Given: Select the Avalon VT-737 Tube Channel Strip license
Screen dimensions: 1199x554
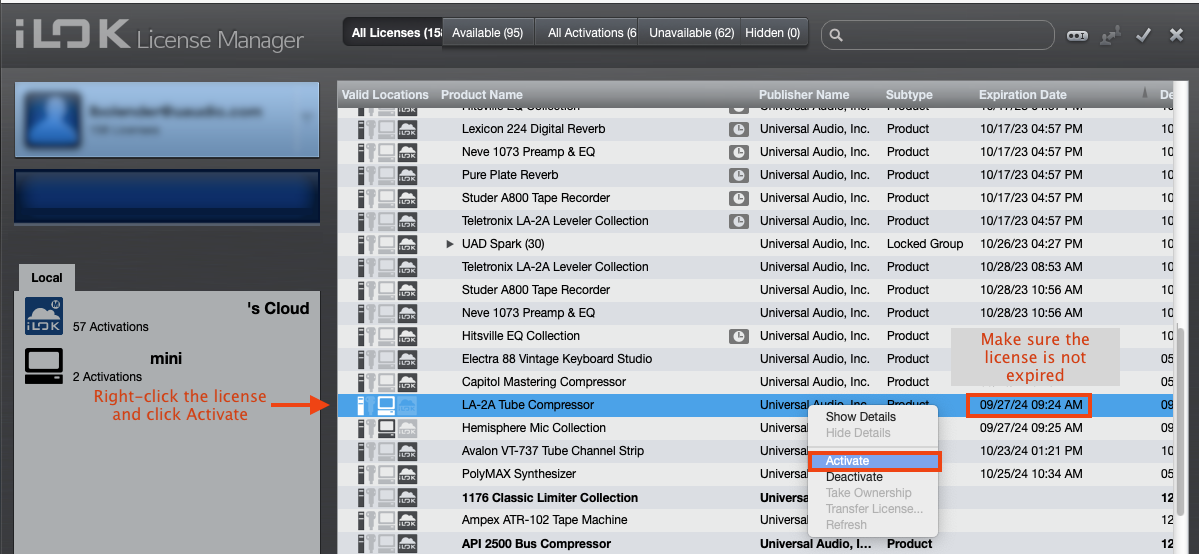Looking at the screenshot, I should pyautogui.click(x=553, y=451).
